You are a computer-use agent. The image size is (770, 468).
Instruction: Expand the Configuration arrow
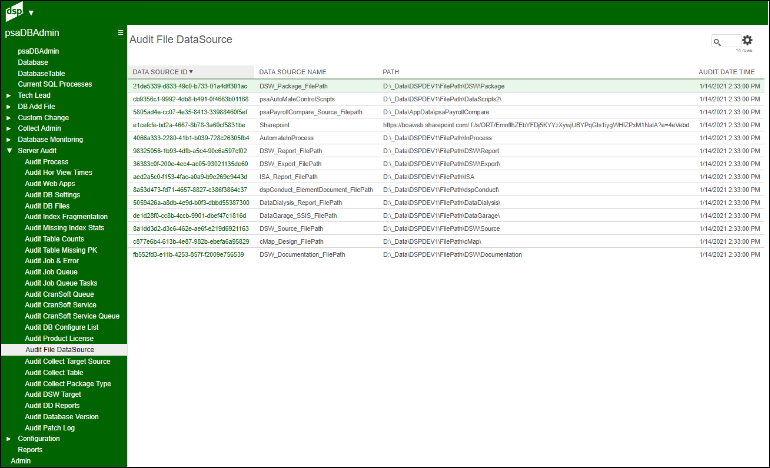coord(8,439)
